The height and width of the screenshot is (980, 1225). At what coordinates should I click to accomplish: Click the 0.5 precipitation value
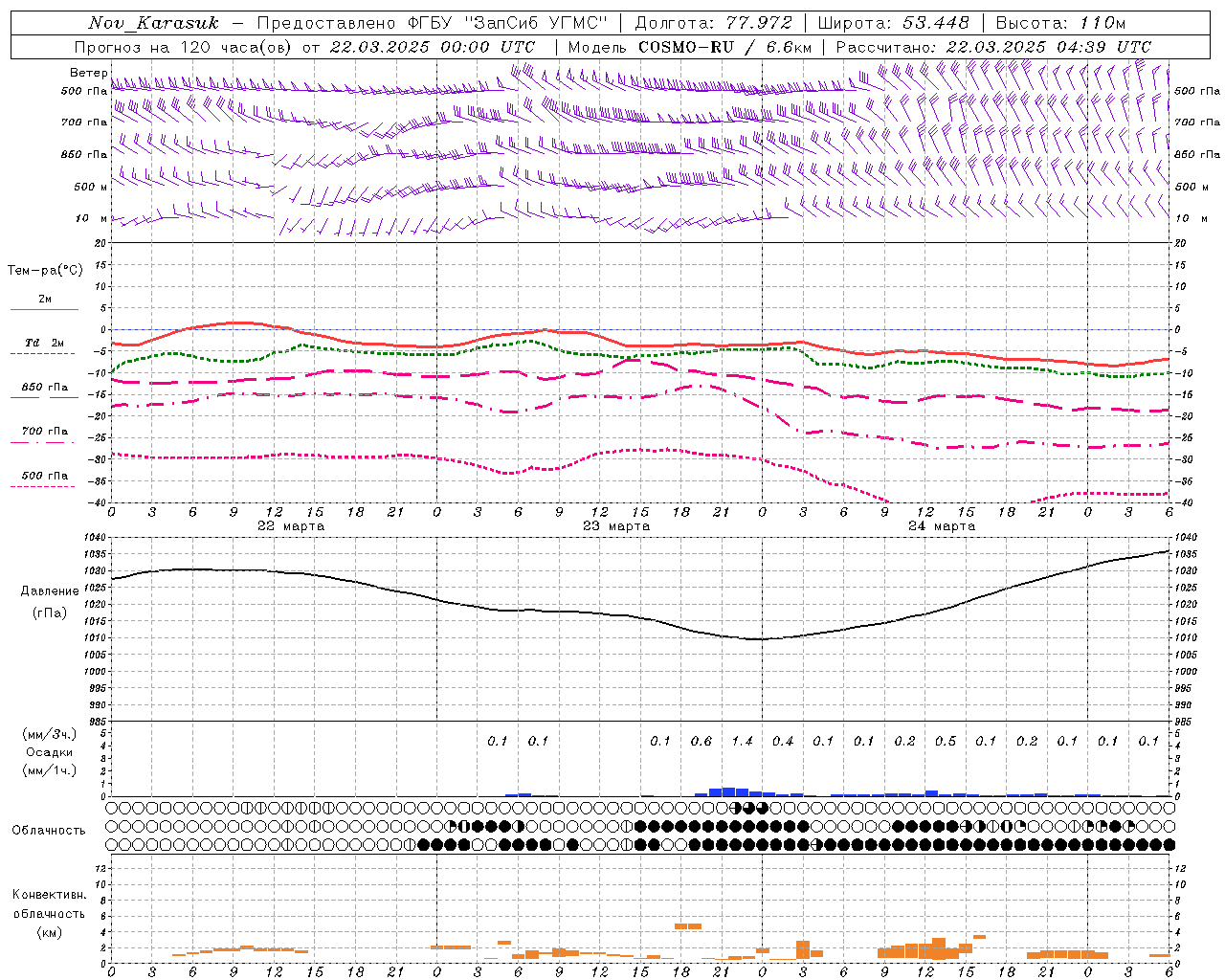(946, 741)
